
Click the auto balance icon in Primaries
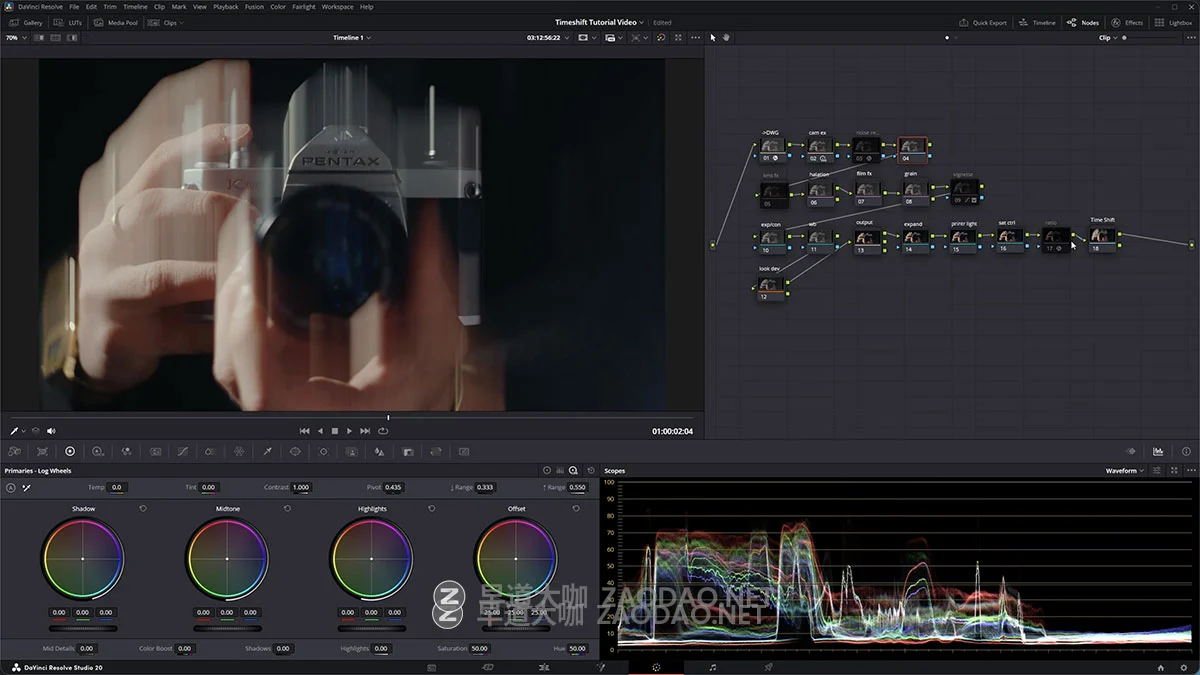coord(11,488)
